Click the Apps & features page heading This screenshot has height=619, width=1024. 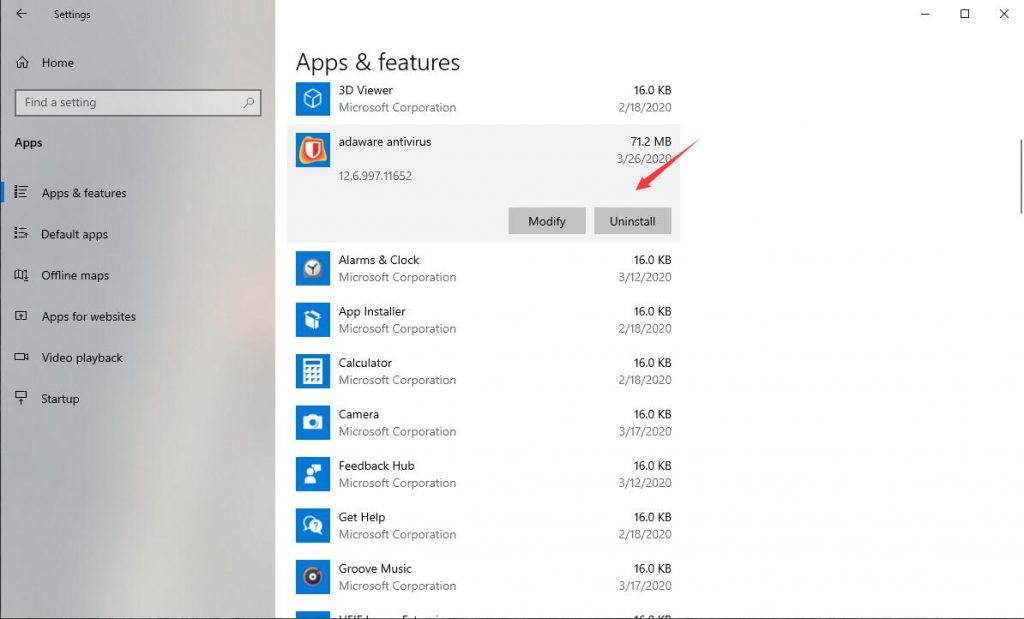tap(377, 62)
